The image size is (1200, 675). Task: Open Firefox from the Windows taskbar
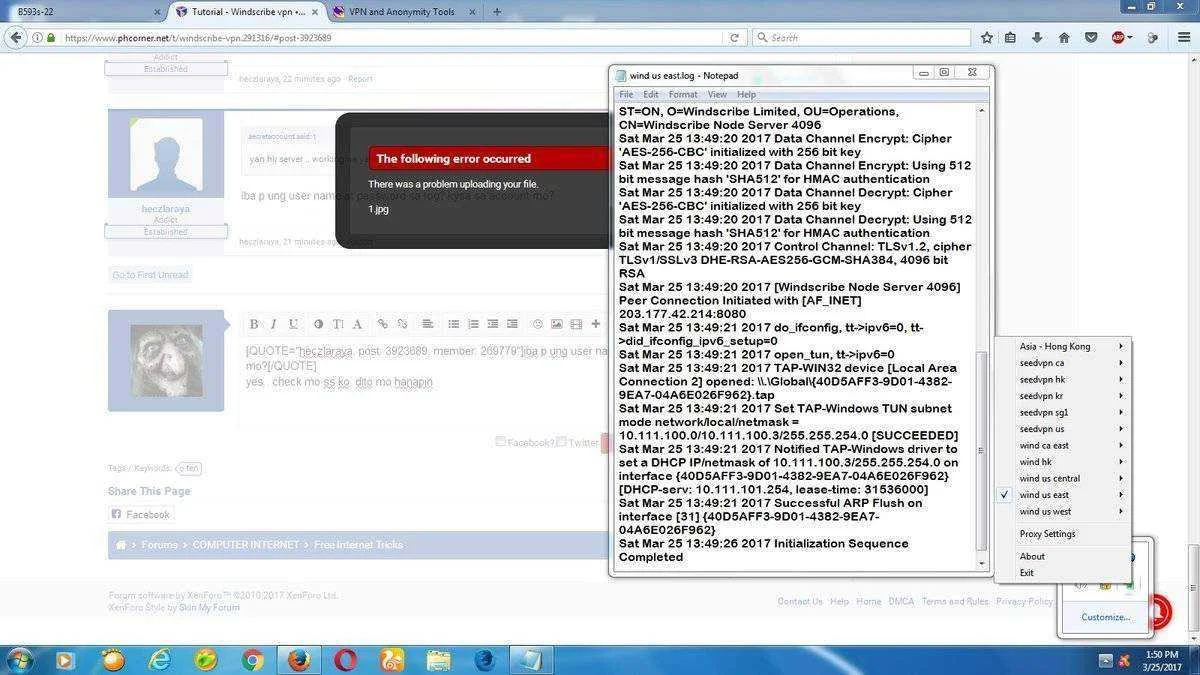coord(299,660)
